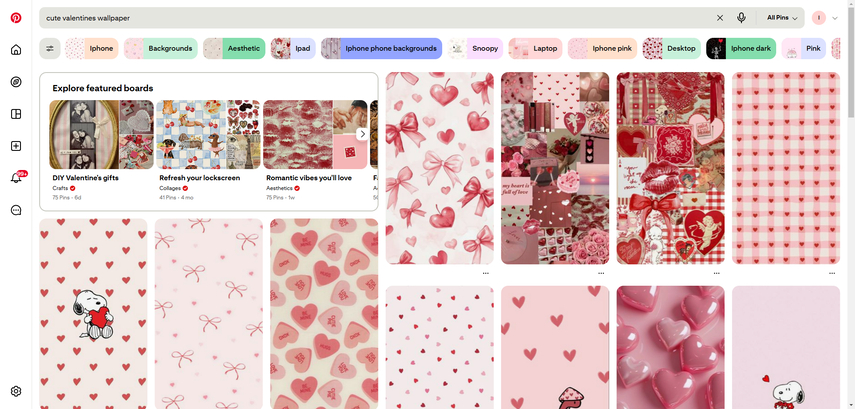
Task: Open the pink bows on pale background pin
Action: 209,314
